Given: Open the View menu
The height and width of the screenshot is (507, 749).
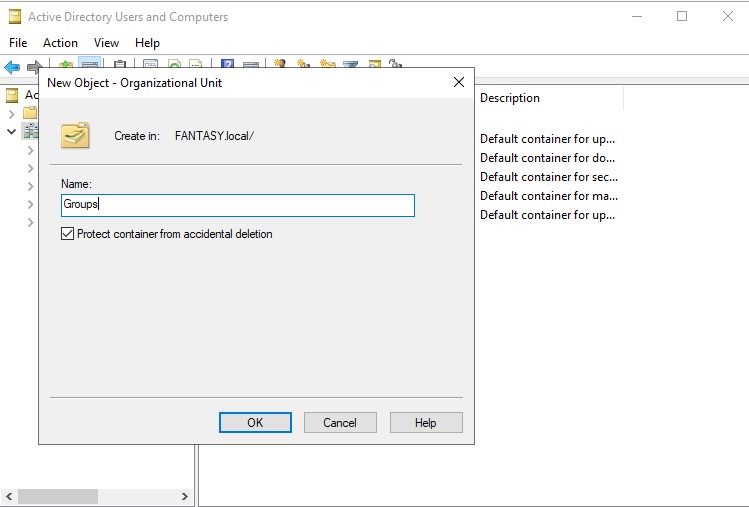Looking at the screenshot, I should point(106,43).
